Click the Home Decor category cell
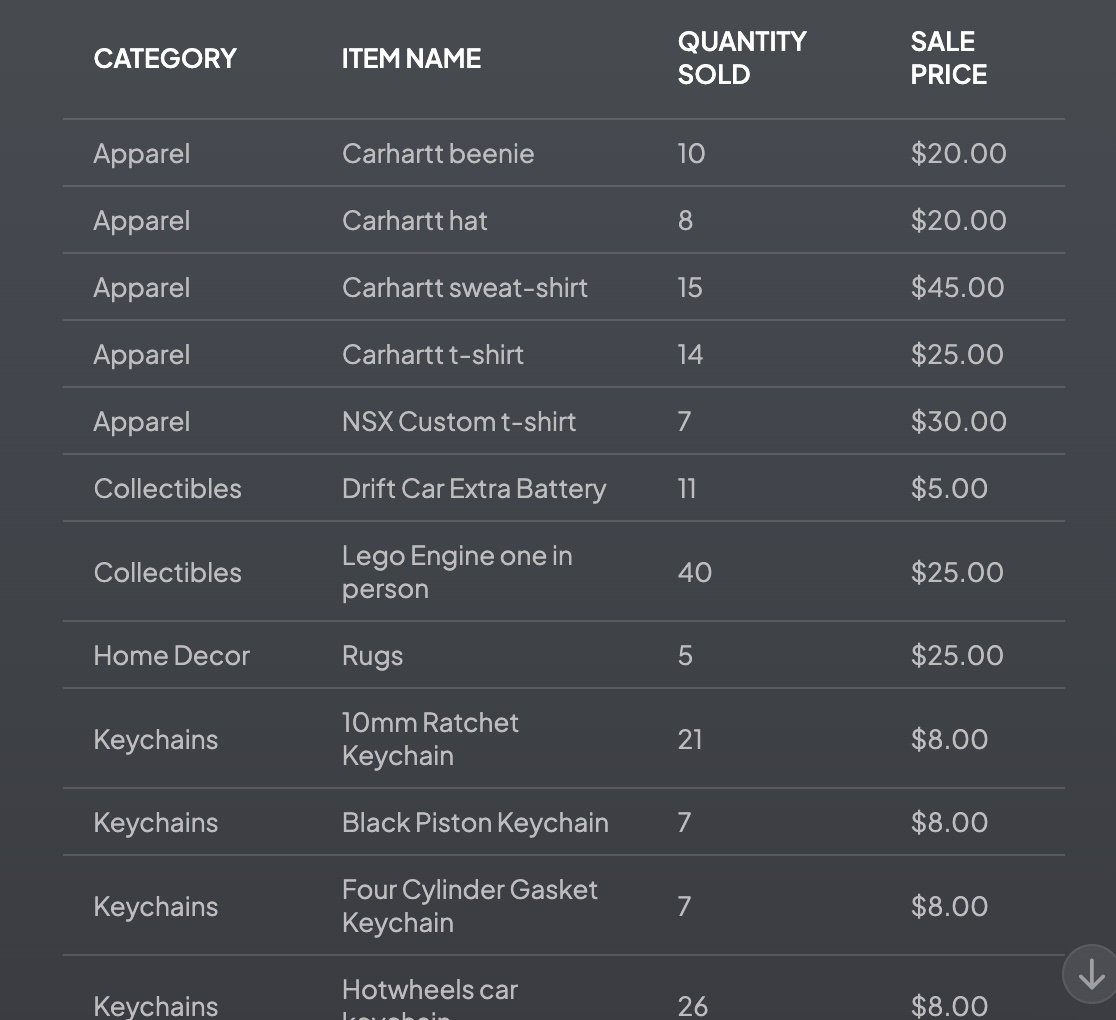Image resolution: width=1116 pixels, height=1020 pixels. click(172, 656)
